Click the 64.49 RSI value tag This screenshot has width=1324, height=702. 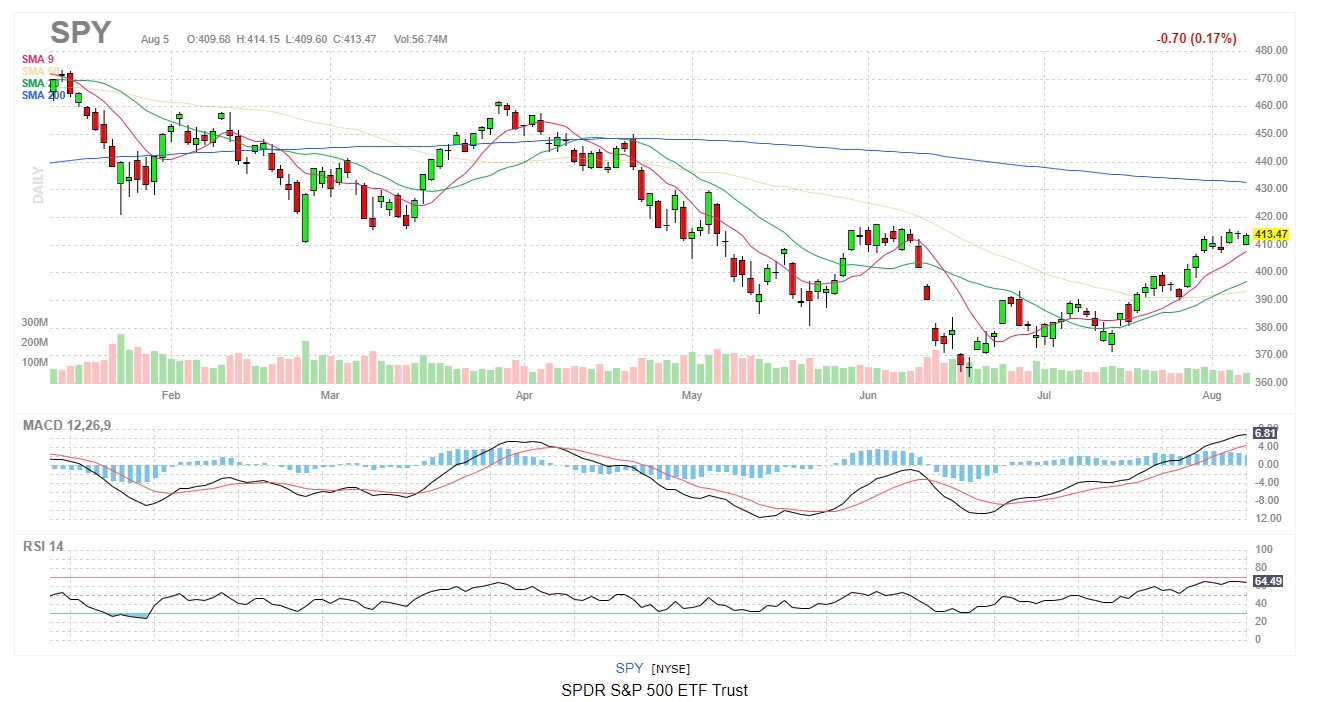coord(1268,581)
